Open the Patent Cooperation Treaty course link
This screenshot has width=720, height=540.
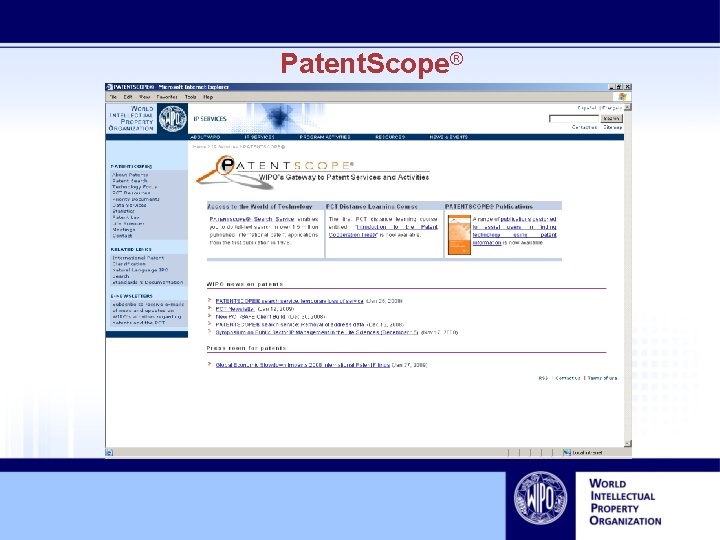[383, 231]
